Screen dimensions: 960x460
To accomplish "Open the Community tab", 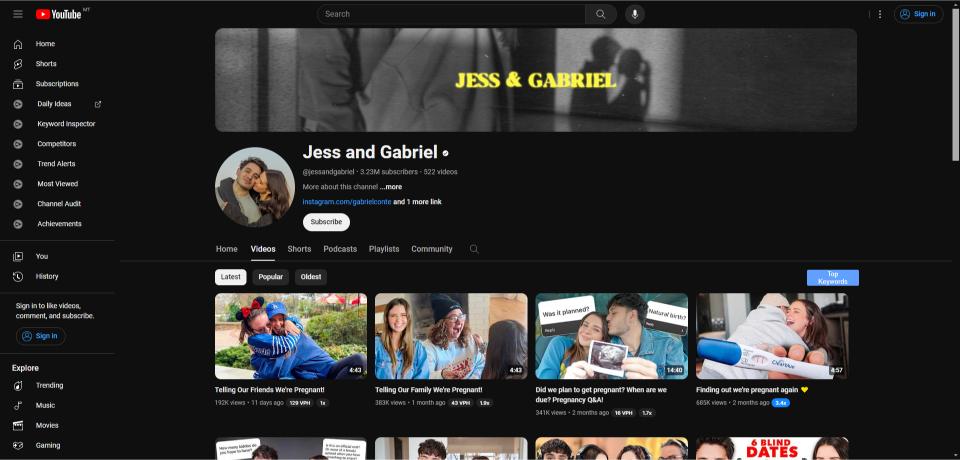I will click(x=432, y=249).
